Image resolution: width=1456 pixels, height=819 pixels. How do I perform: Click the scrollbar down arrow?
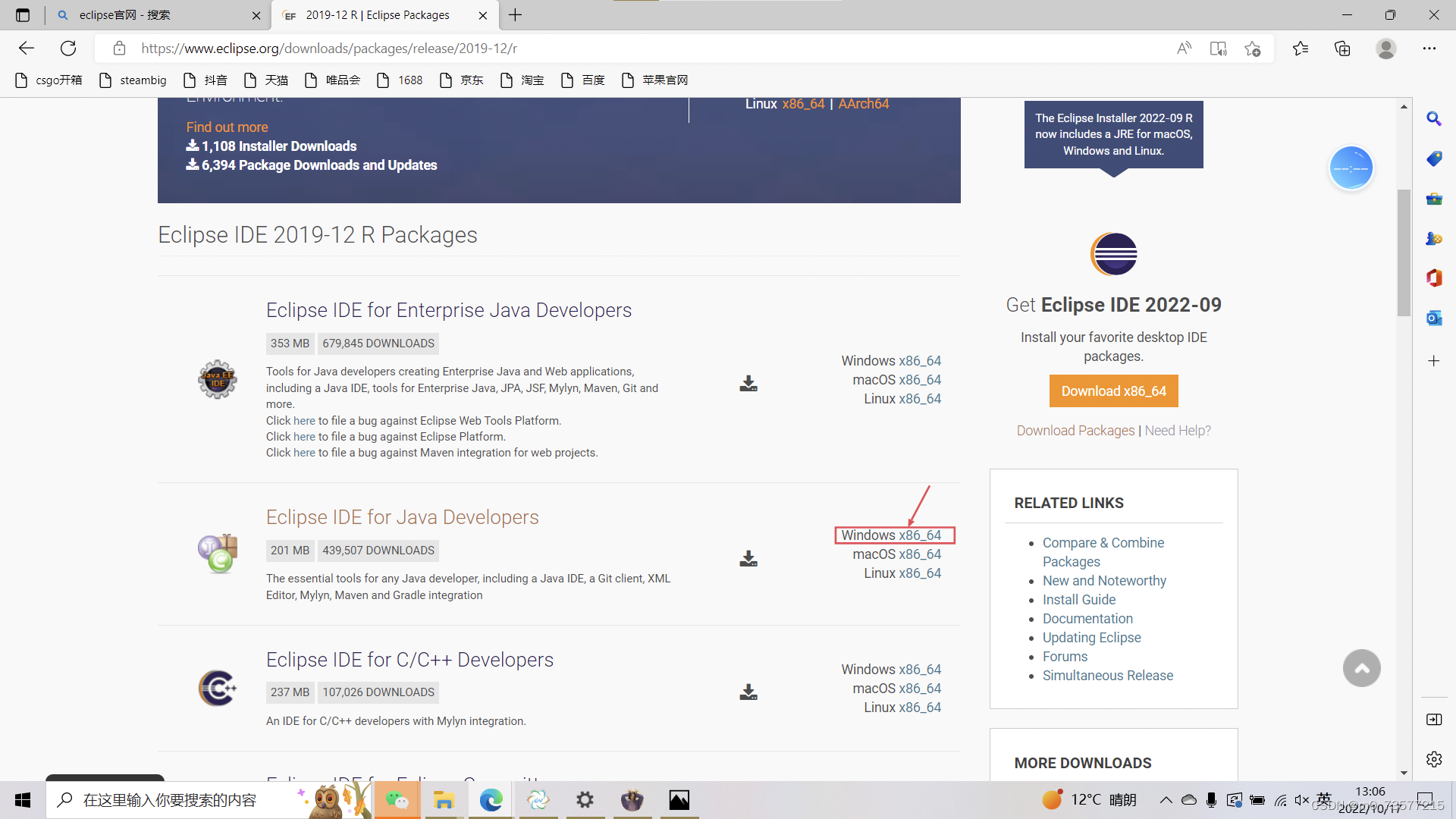1404,773
